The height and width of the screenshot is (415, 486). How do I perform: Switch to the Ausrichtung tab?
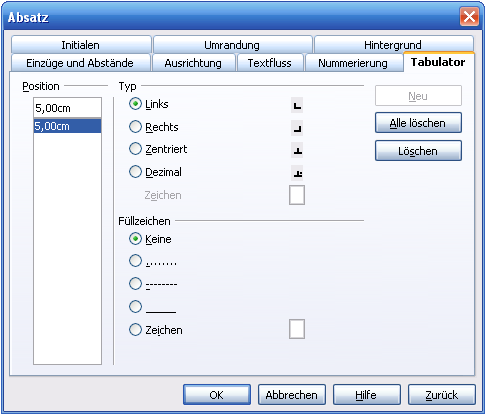193,63
